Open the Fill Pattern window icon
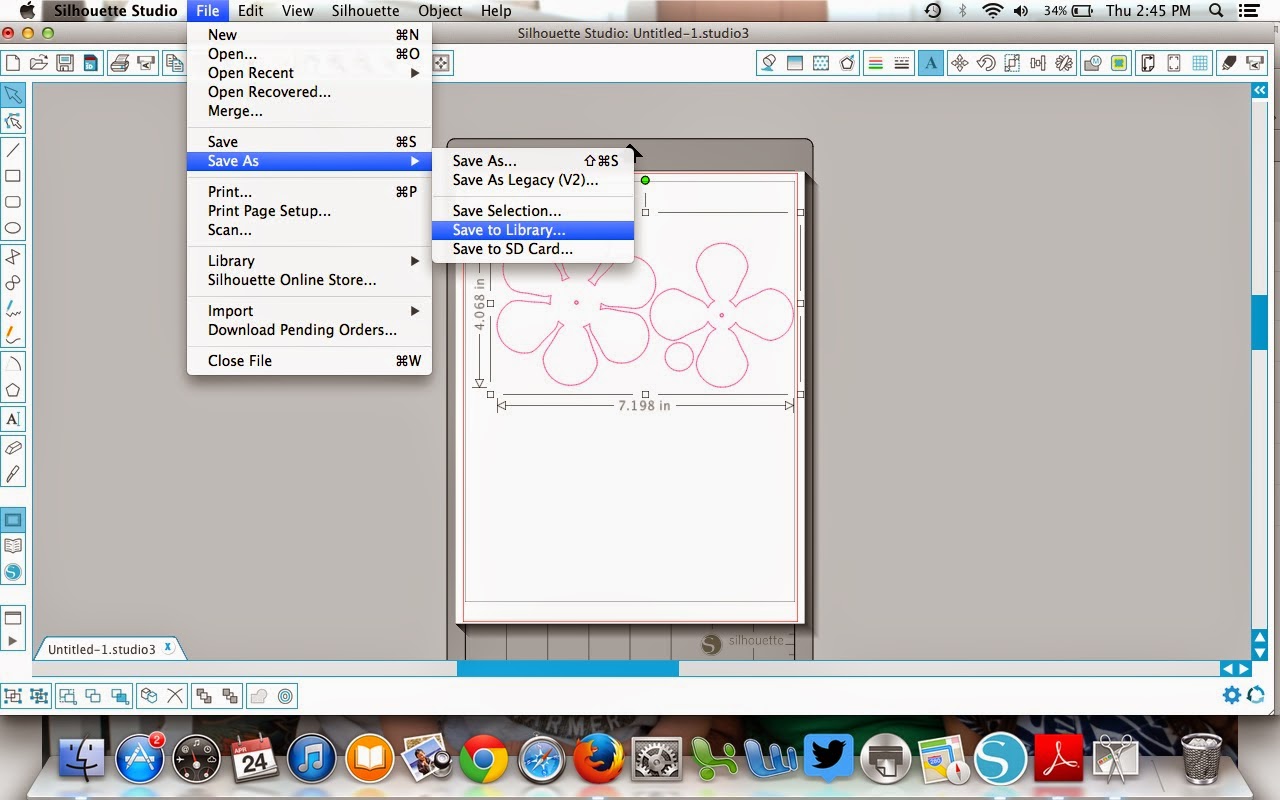This screenshot has width=1280, height=800. [x=821, y=63]
